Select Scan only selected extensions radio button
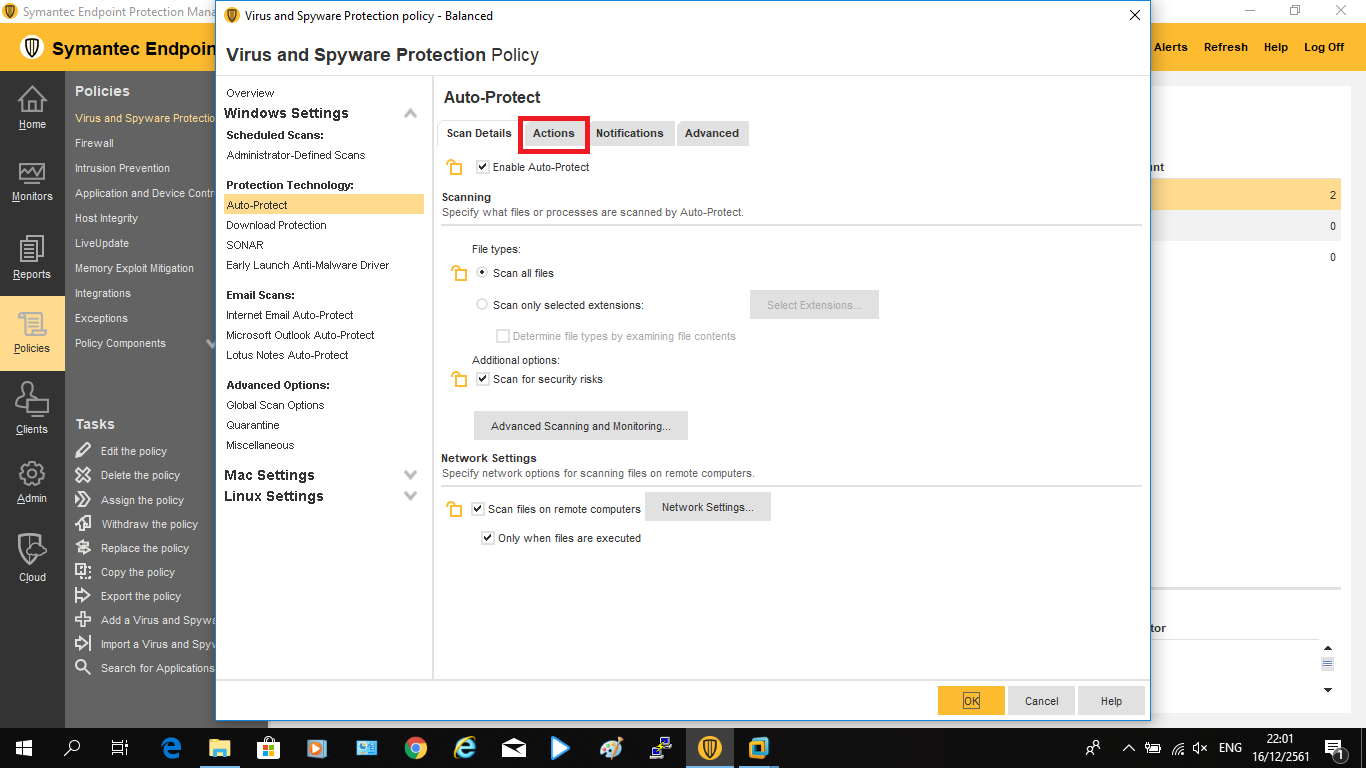The image size is (1366, 768). click(483, 305)
